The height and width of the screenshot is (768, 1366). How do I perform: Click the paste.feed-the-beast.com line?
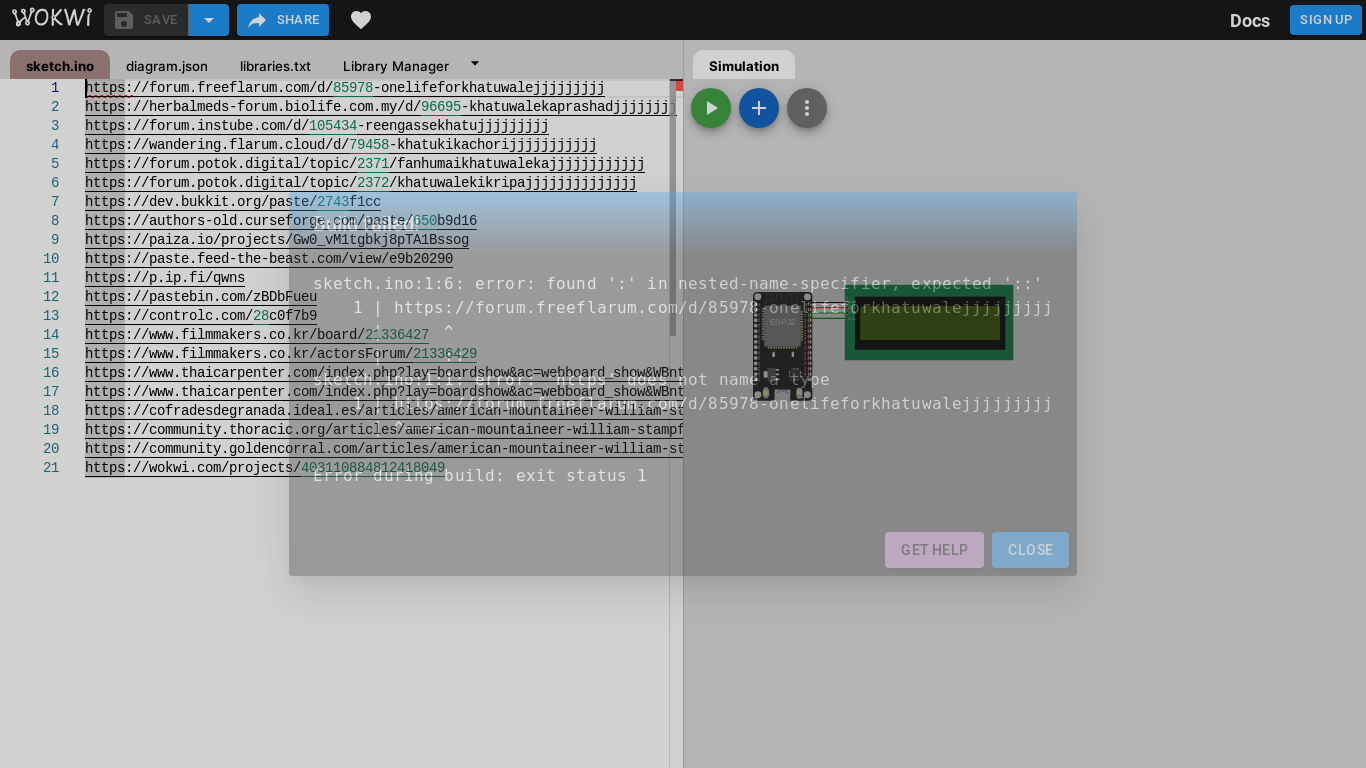(x=269, y=259)
